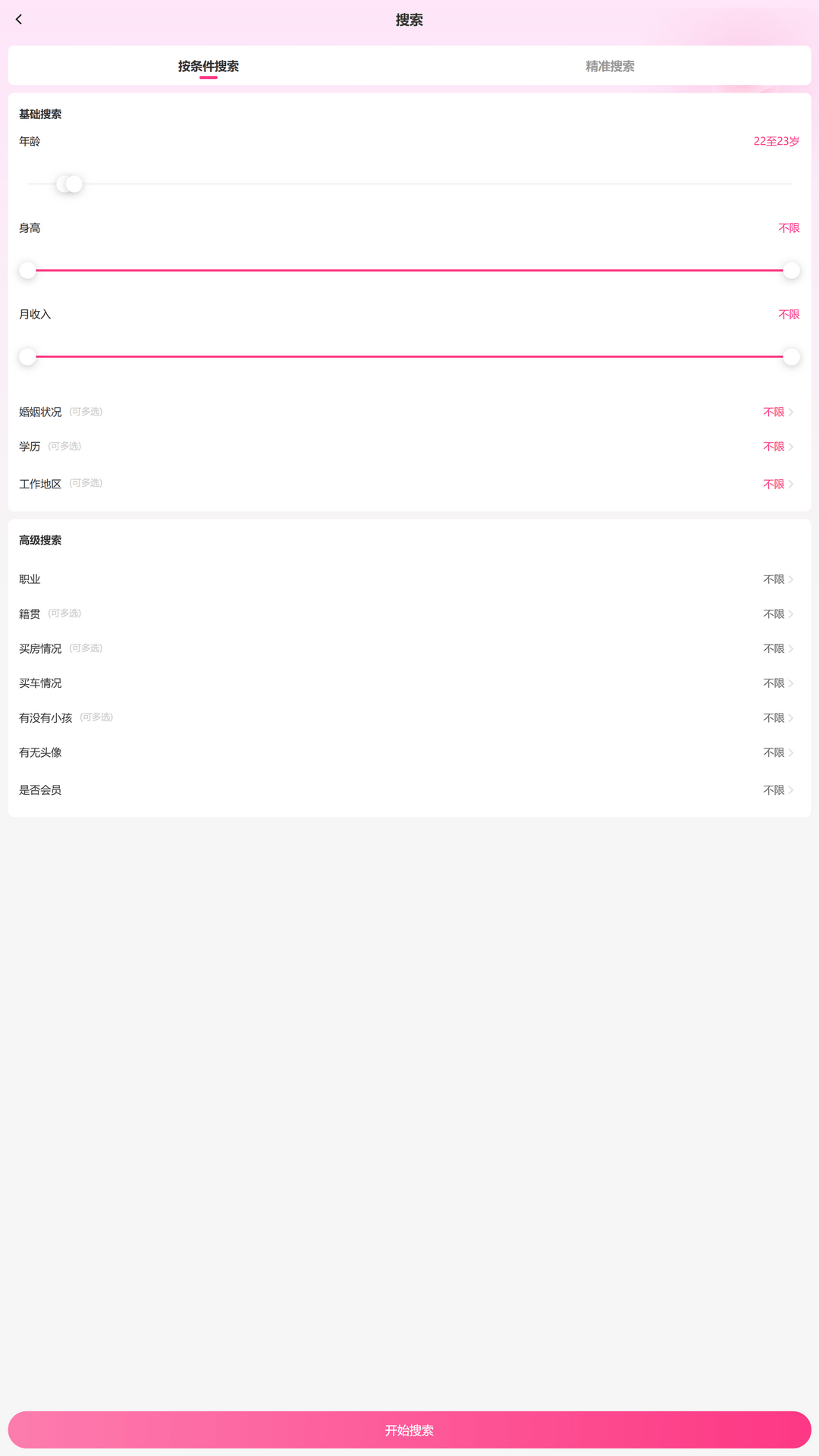Open 有没有小孩 filter chevron
The image size is (819, 1456).
point(790,718)
